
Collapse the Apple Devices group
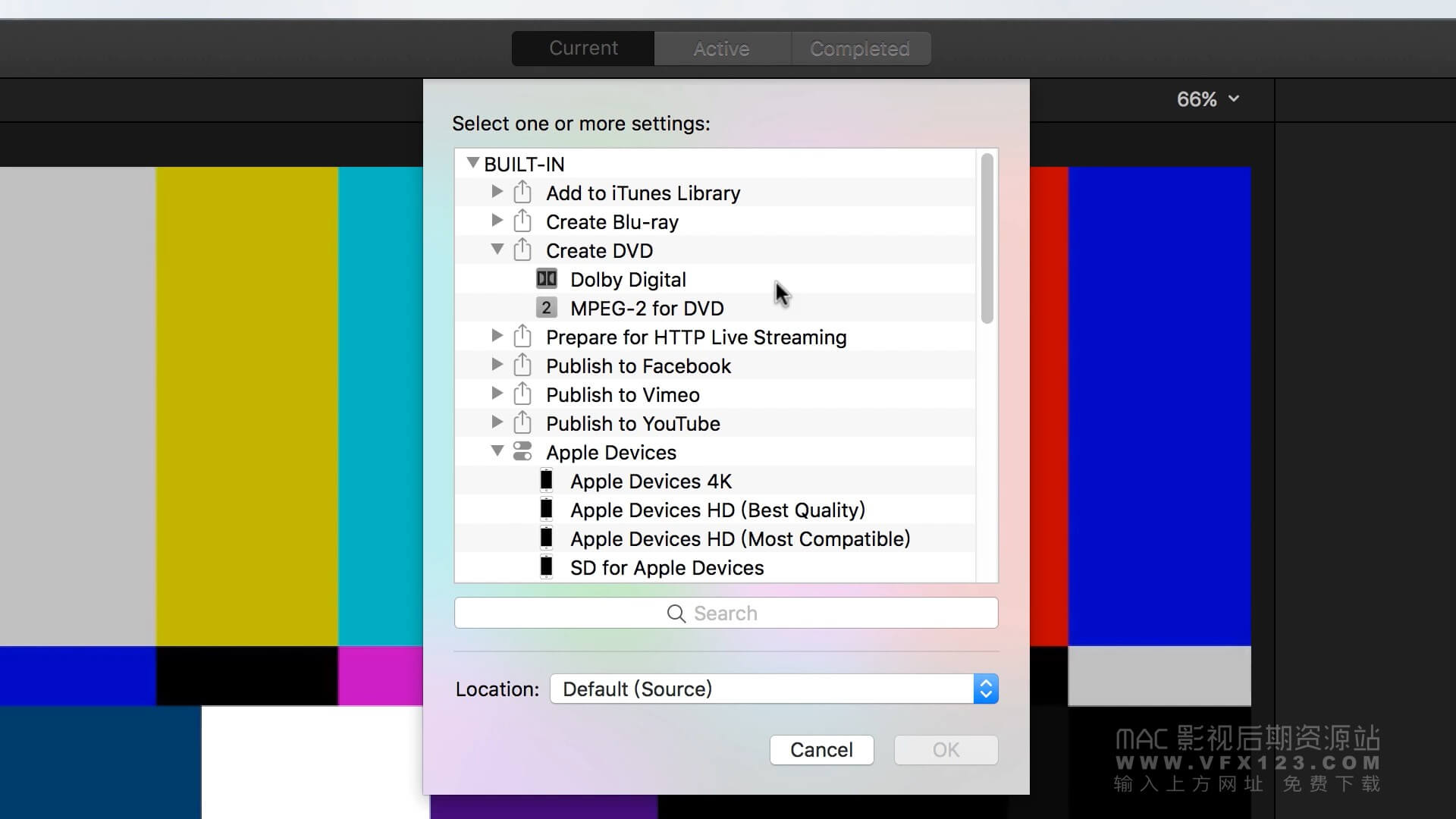tap(497, 450)
